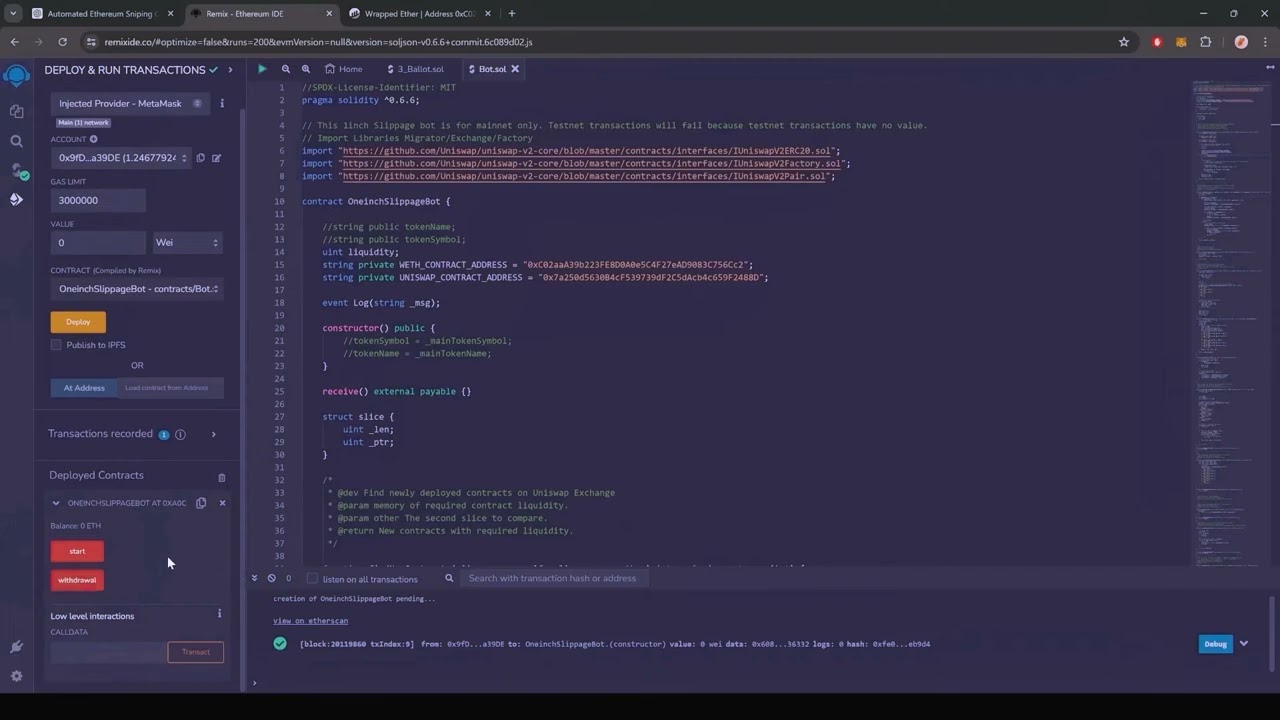This screenshot has height=720, width=1280.
Task: Go back in browser history
Action: pyautogui.click(x=14, y=42)
